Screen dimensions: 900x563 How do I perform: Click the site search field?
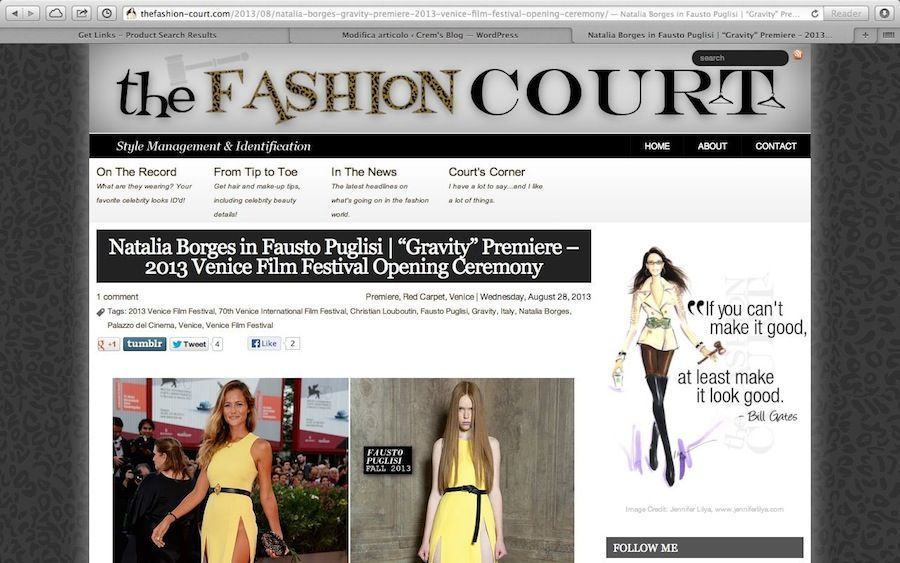point(740,58)
